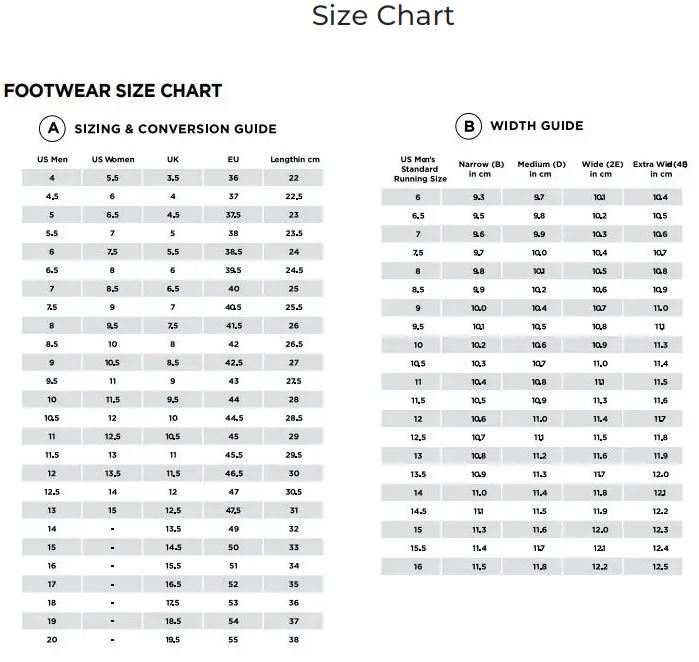Select the US Men column header

coord(51,159)
